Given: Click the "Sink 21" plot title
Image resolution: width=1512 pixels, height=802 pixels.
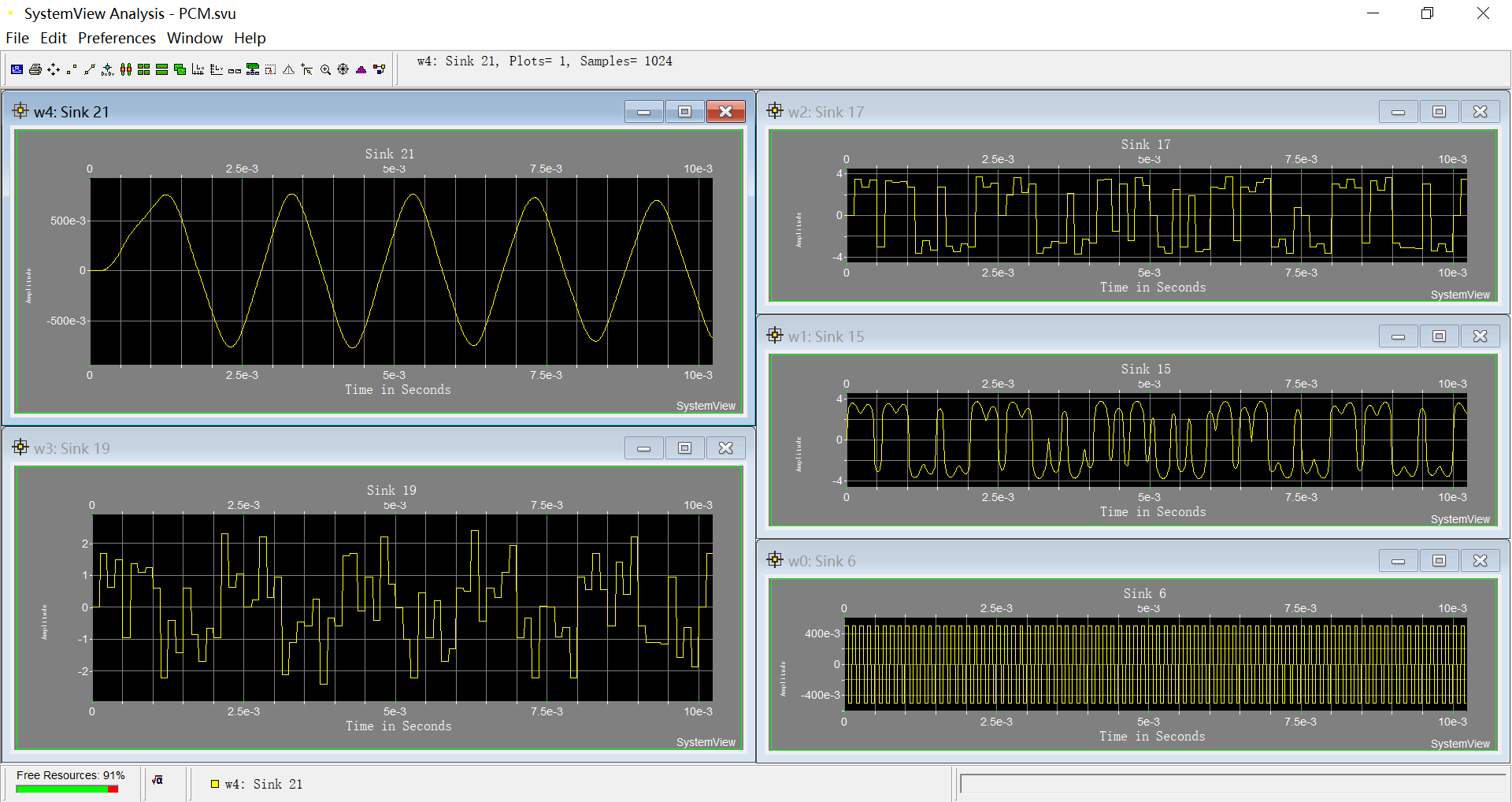Looking at the screenshot, I should (389, 154).
